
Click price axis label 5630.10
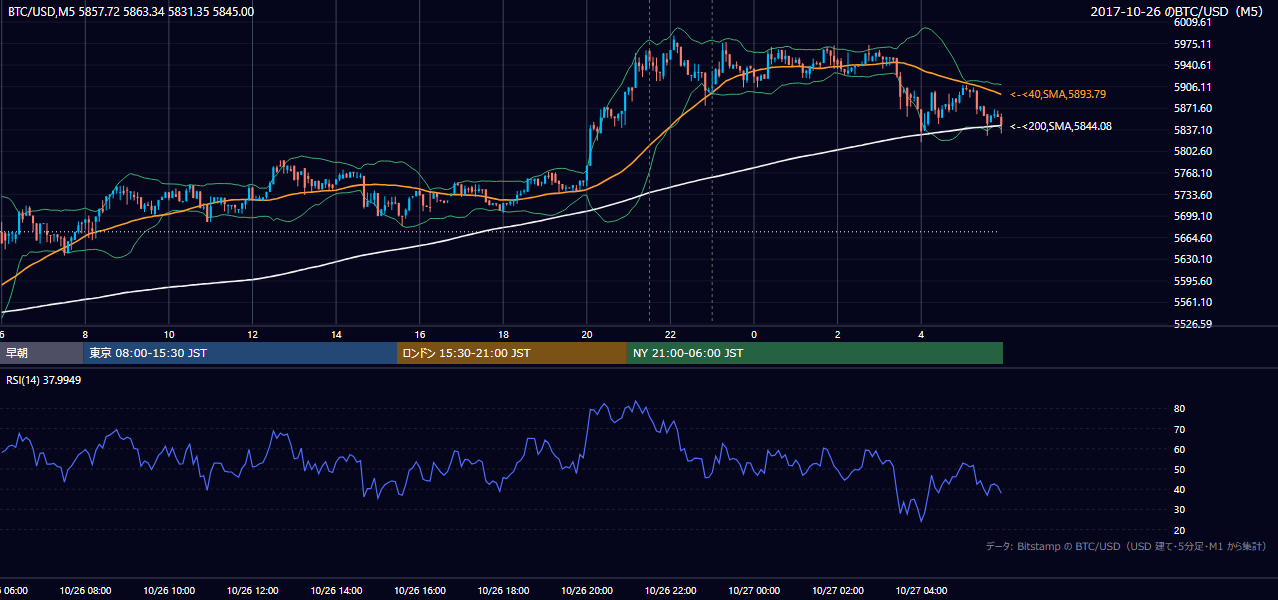point(1193,259)
